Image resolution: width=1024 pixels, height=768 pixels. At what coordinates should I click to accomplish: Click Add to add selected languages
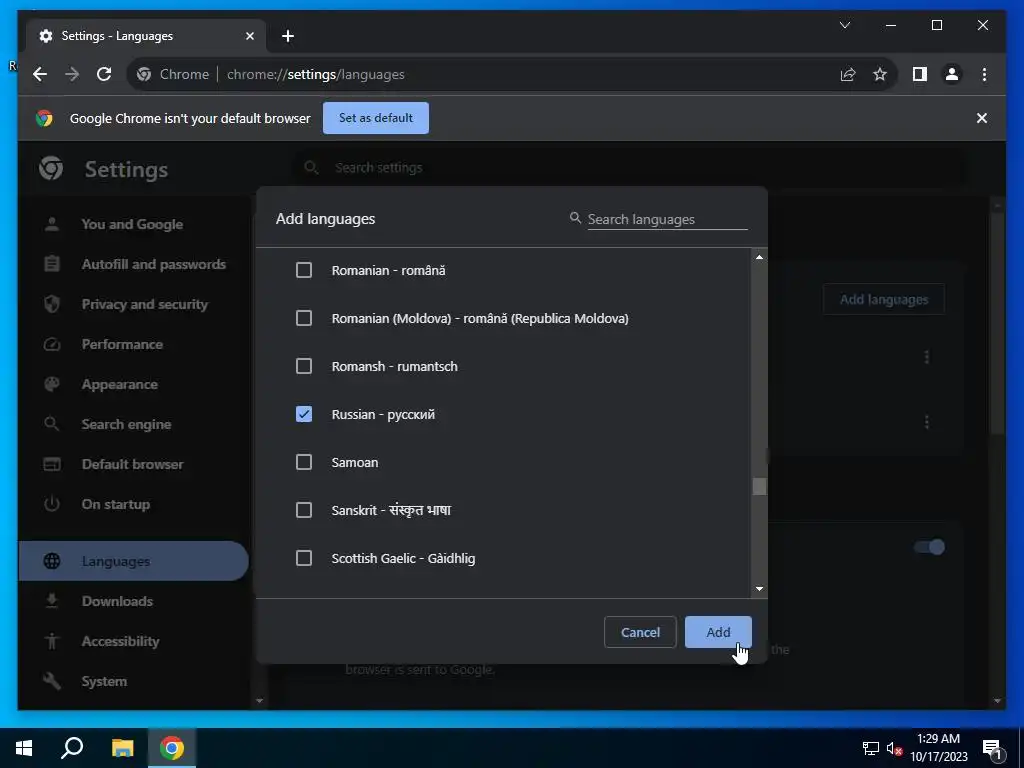[x=718, y=632]
